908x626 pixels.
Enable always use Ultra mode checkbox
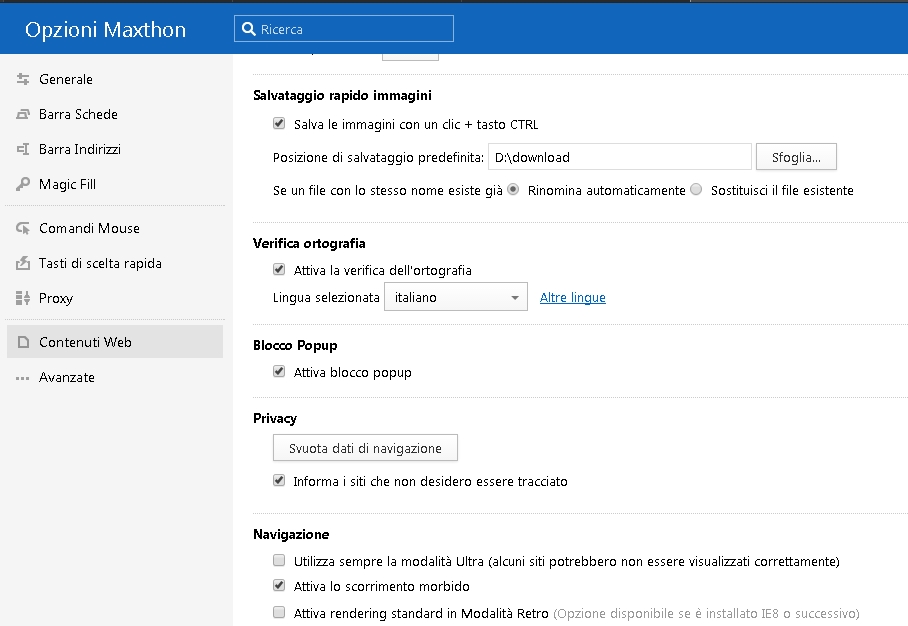coord(279,560)
